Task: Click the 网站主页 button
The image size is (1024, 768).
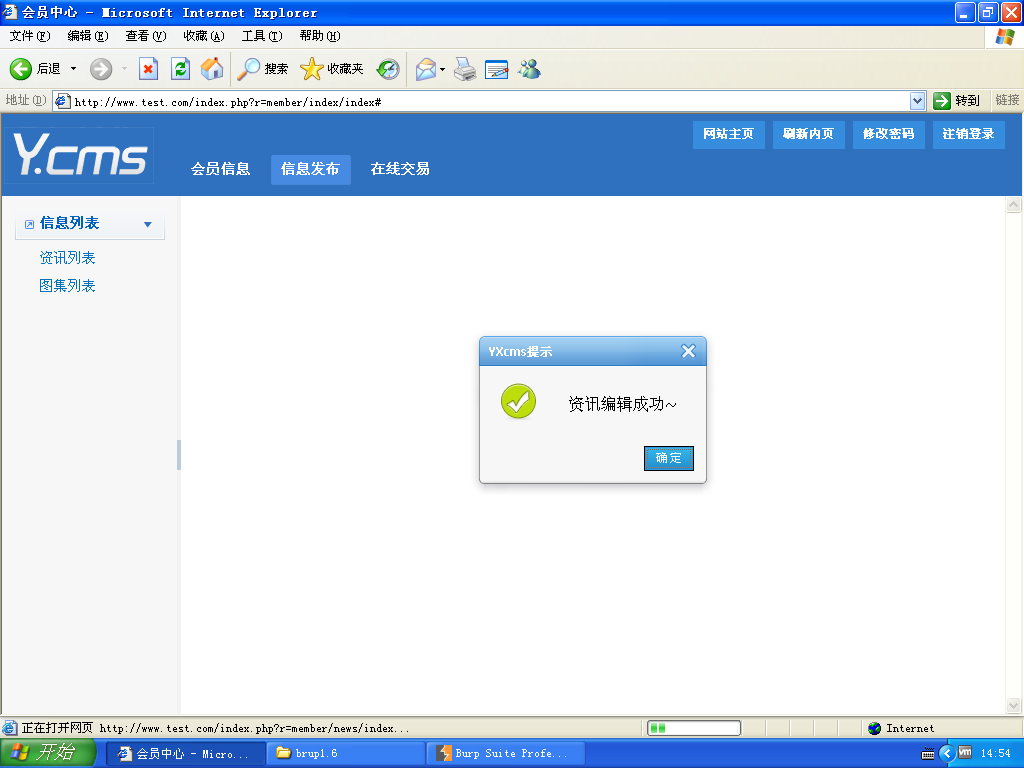Action: point(729,135)
